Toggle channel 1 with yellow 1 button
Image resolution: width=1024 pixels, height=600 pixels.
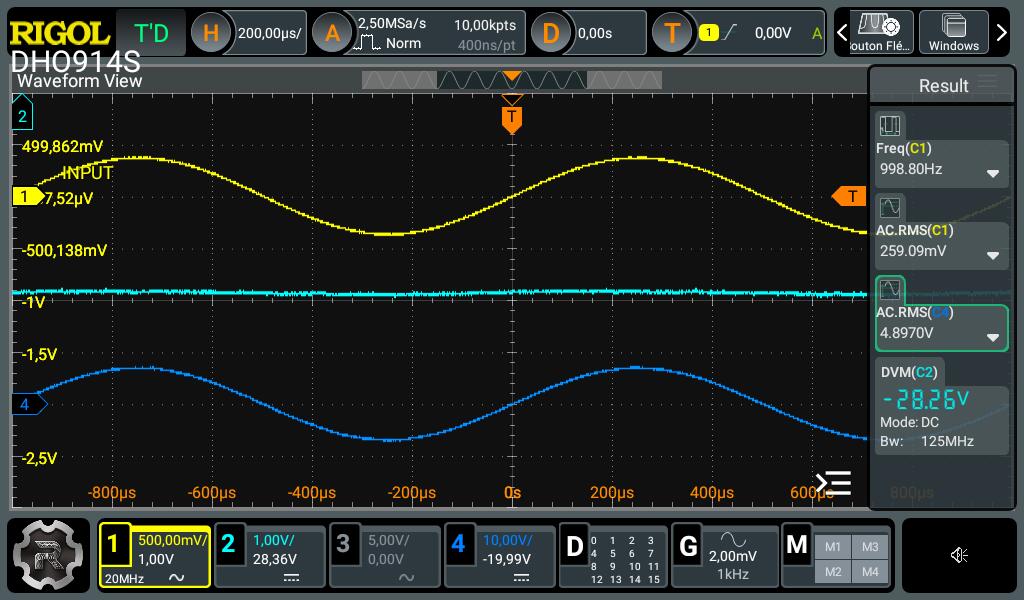point(113,544)
